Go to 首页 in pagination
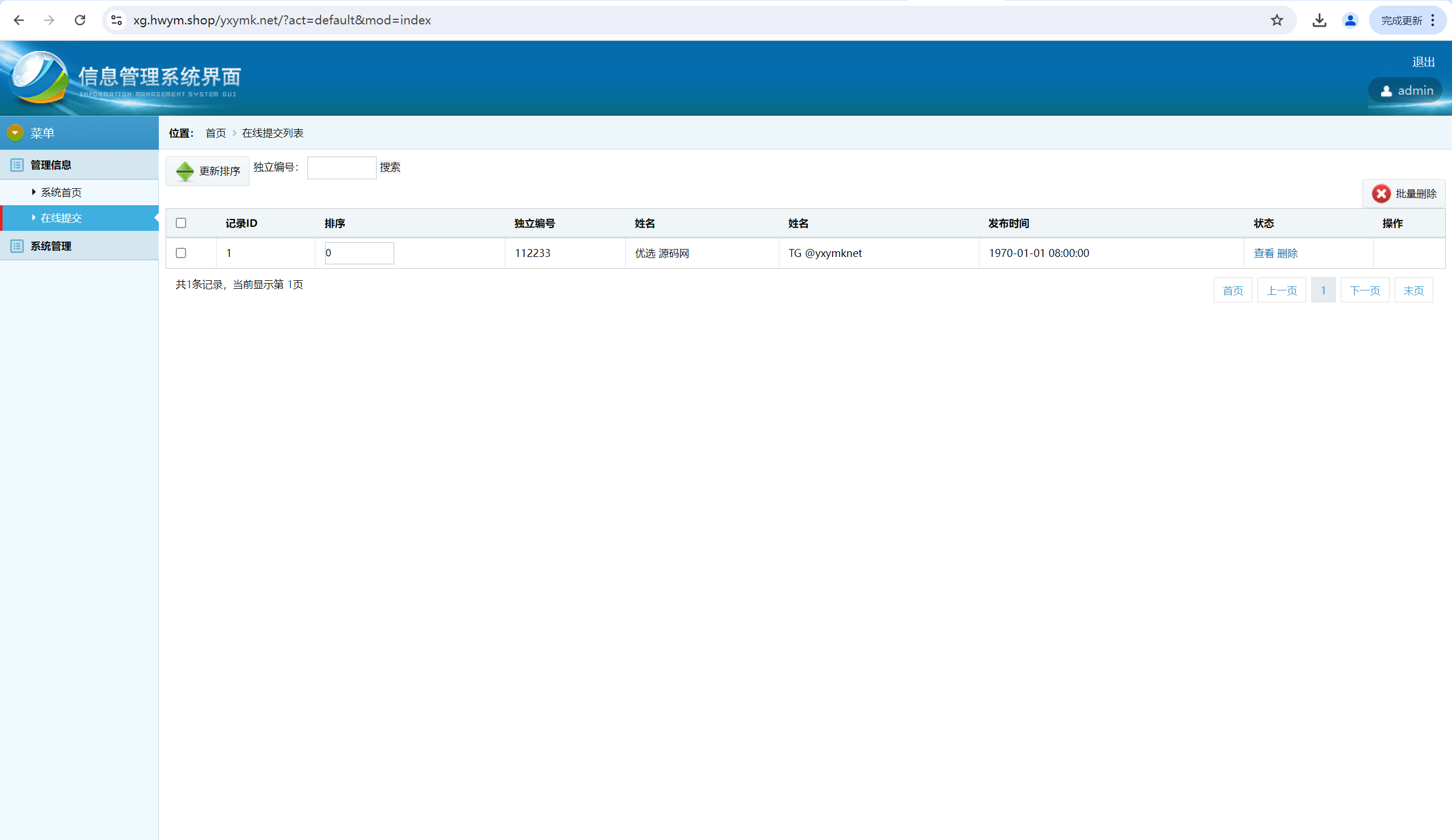 (x=1232, y=290)
